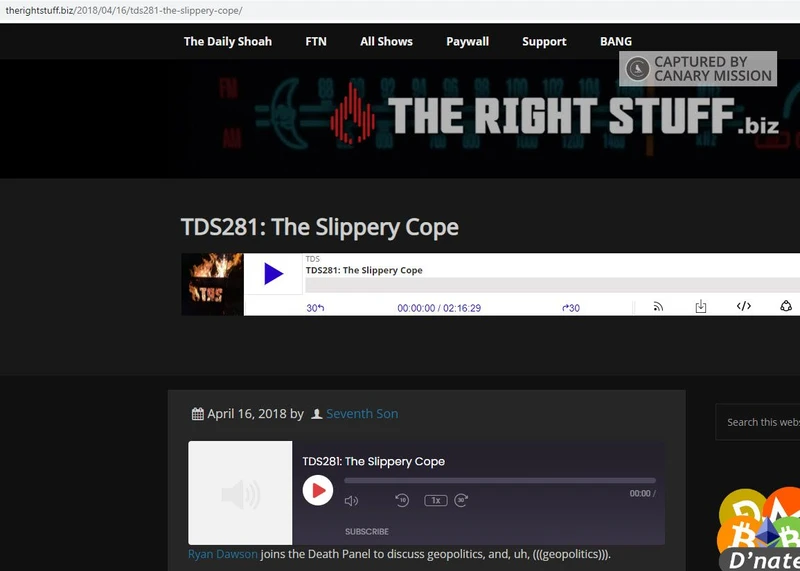This screenshot has height=571, width=800.
Task: Go to the Paywall page
Action: click(467, 41)
